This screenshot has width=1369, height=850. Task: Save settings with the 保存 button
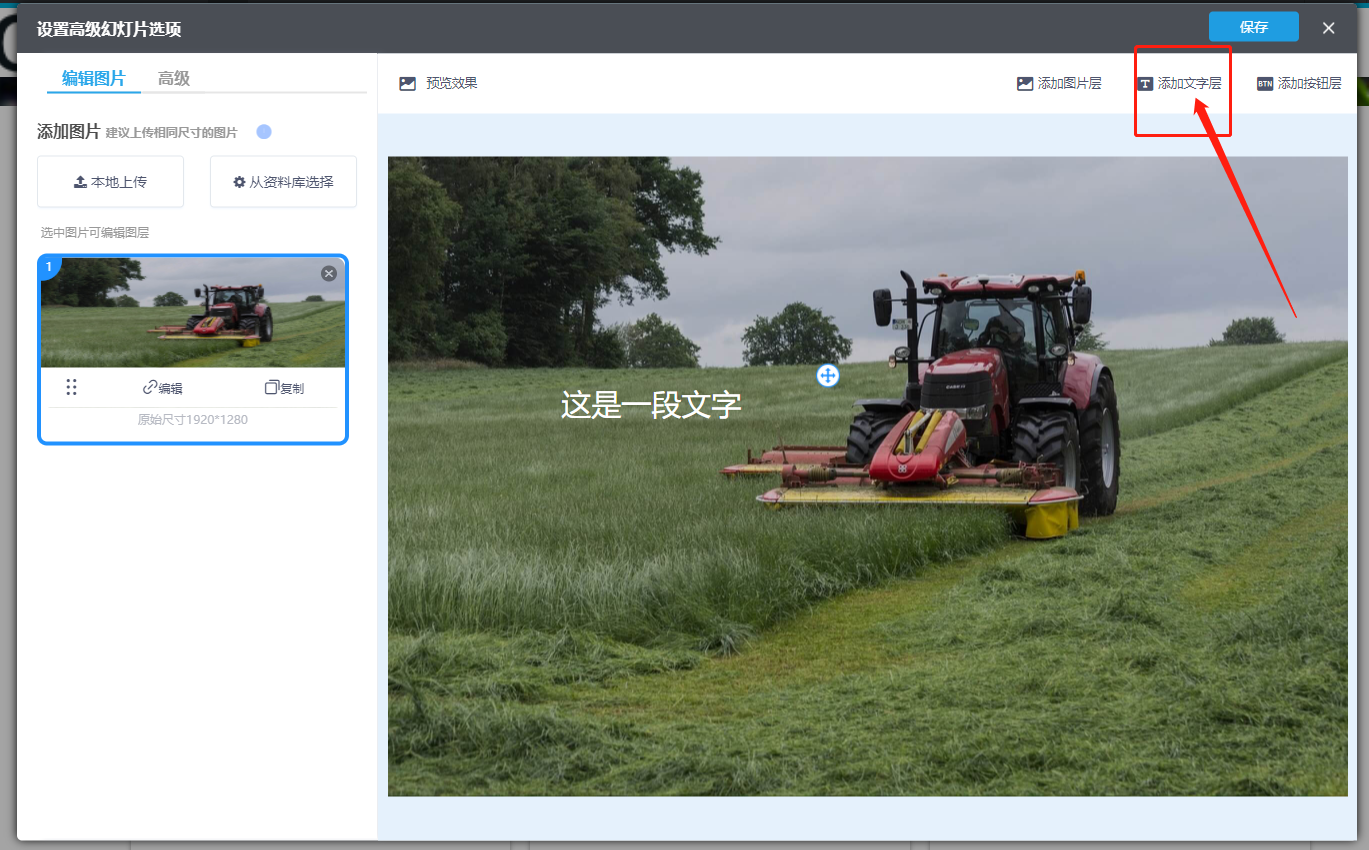pos(1253,27)
